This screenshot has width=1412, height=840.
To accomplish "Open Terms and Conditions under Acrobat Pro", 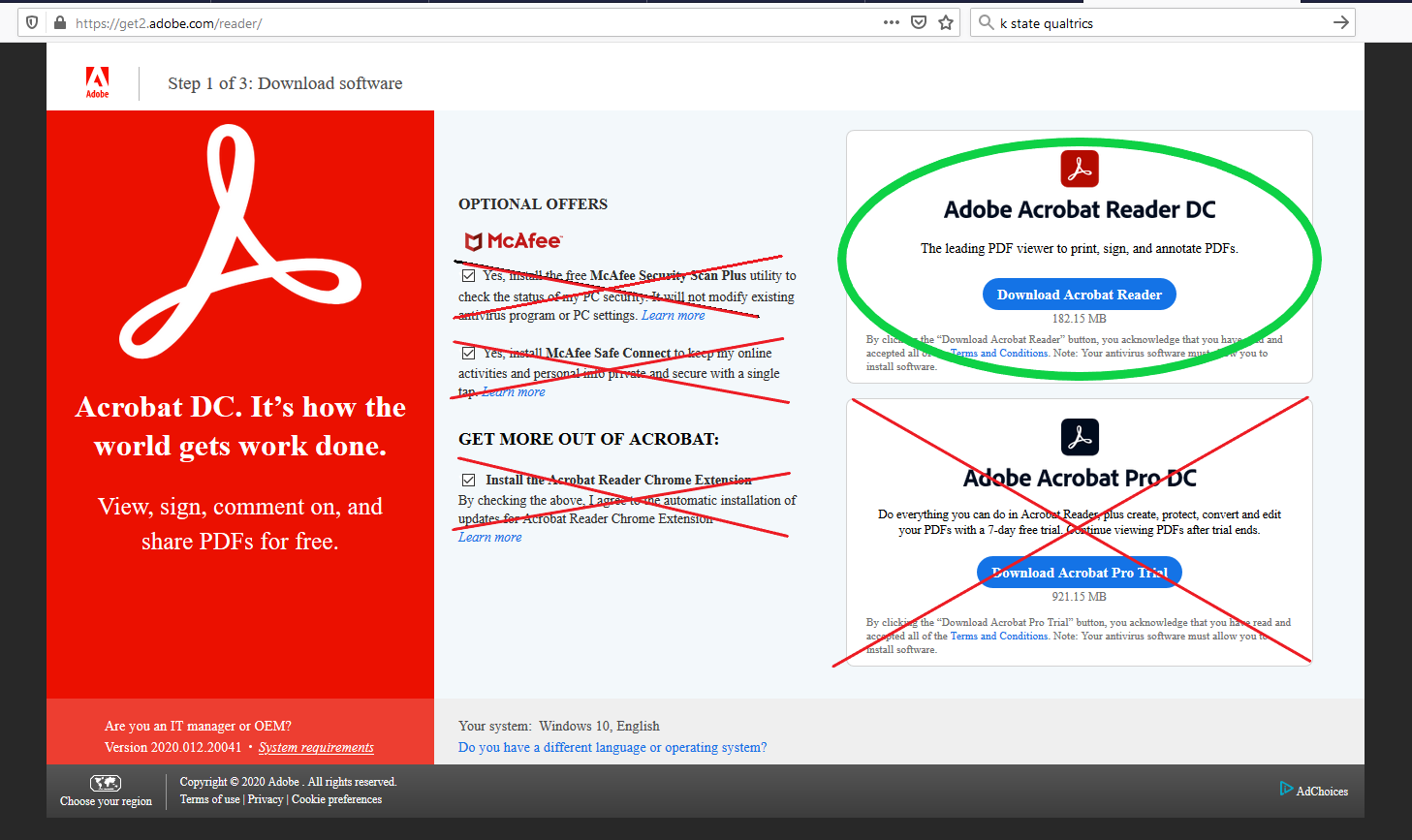I will 999,637.
